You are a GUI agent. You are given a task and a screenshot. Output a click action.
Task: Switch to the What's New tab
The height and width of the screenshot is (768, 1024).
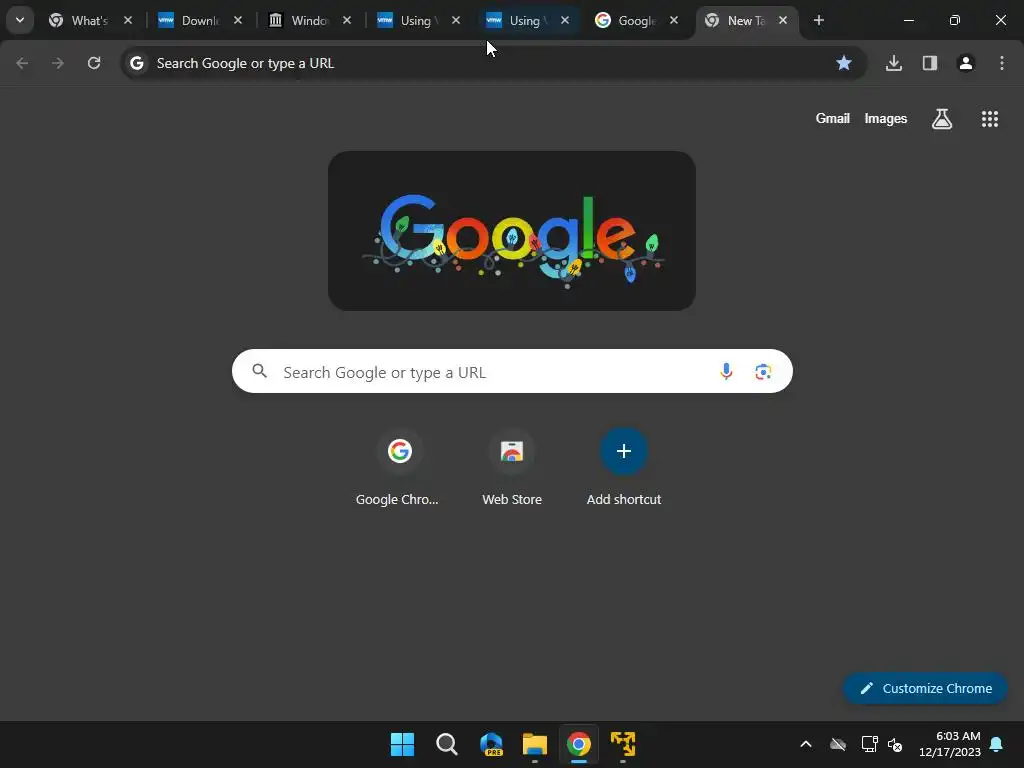click(x=90, y=21)
